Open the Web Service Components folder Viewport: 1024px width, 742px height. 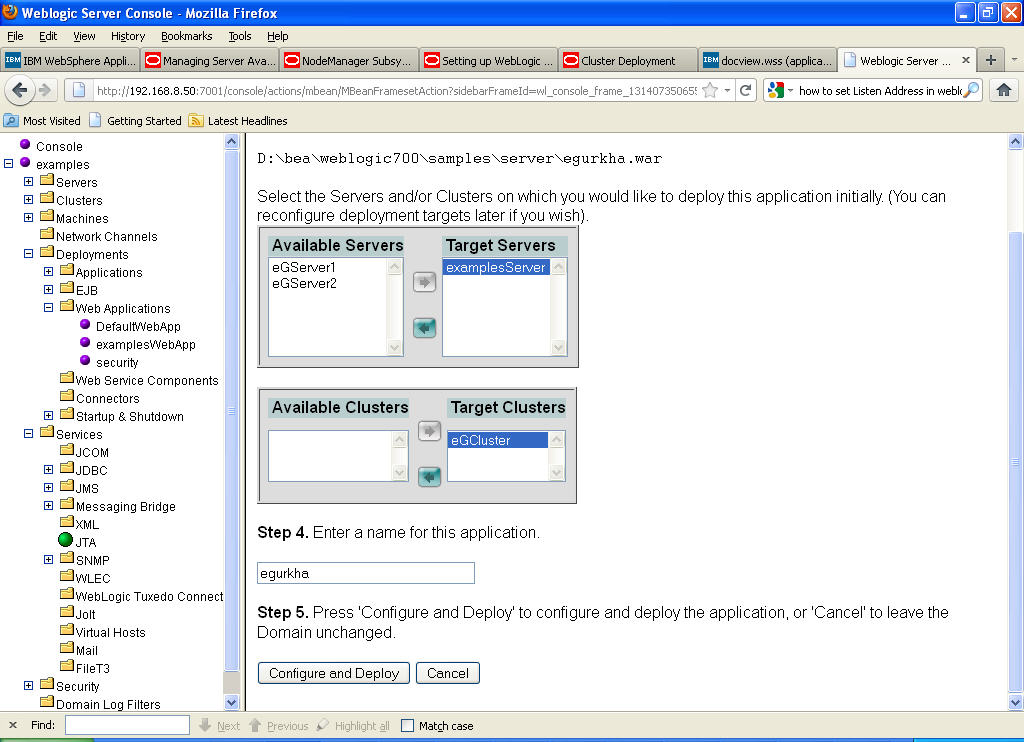146,380
